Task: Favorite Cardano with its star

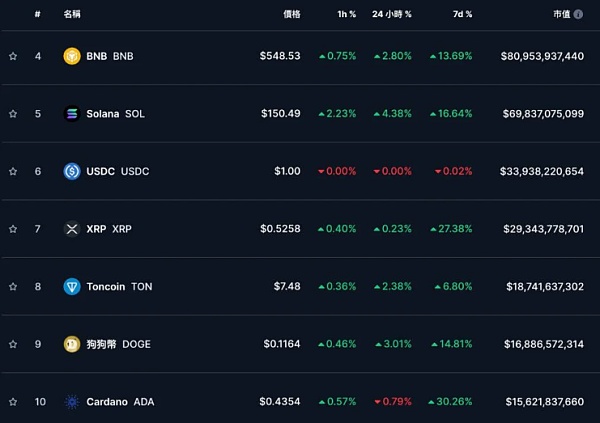Action: 13,402
